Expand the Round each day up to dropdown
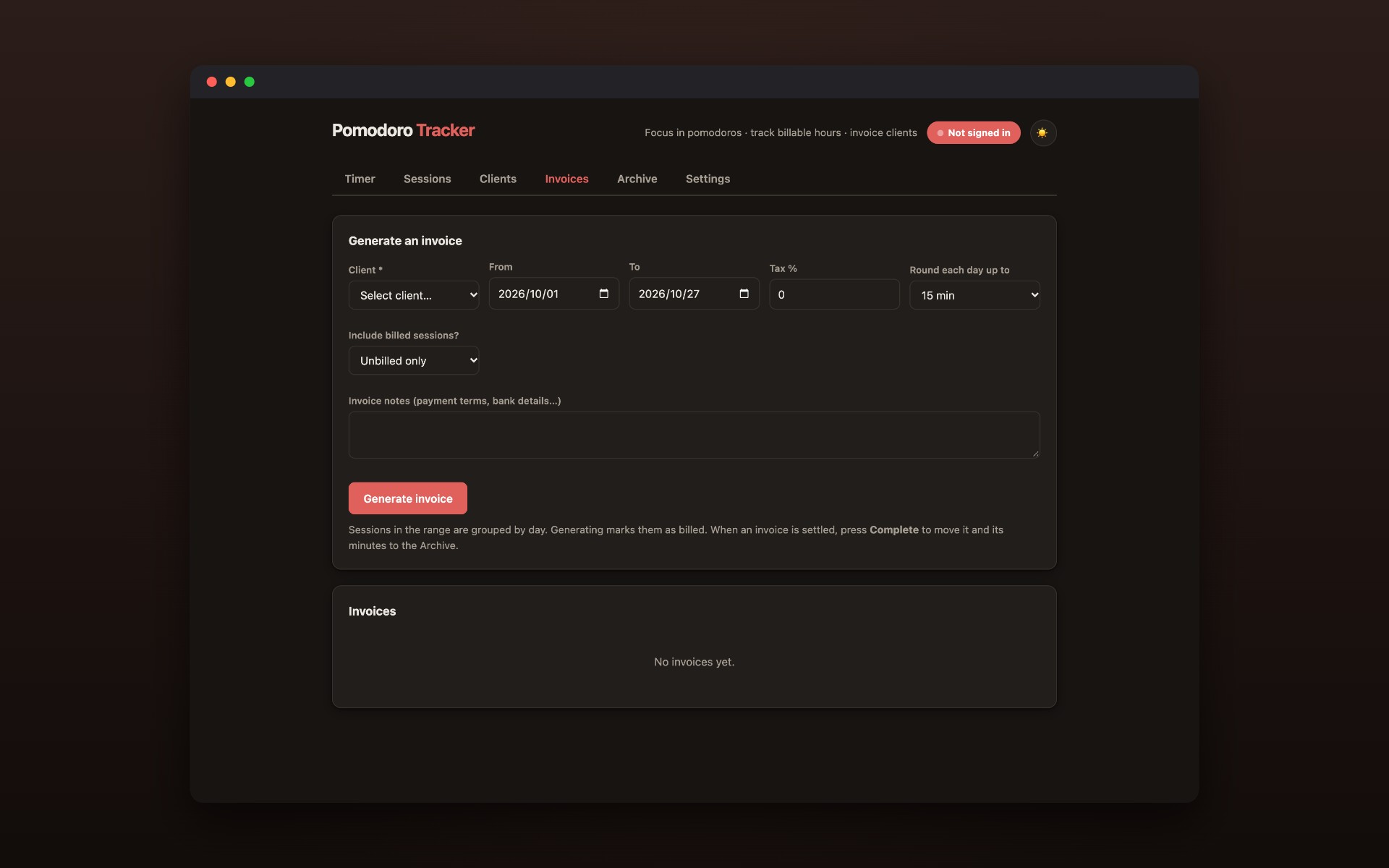 pyautogui.click(x=974, y=295)
